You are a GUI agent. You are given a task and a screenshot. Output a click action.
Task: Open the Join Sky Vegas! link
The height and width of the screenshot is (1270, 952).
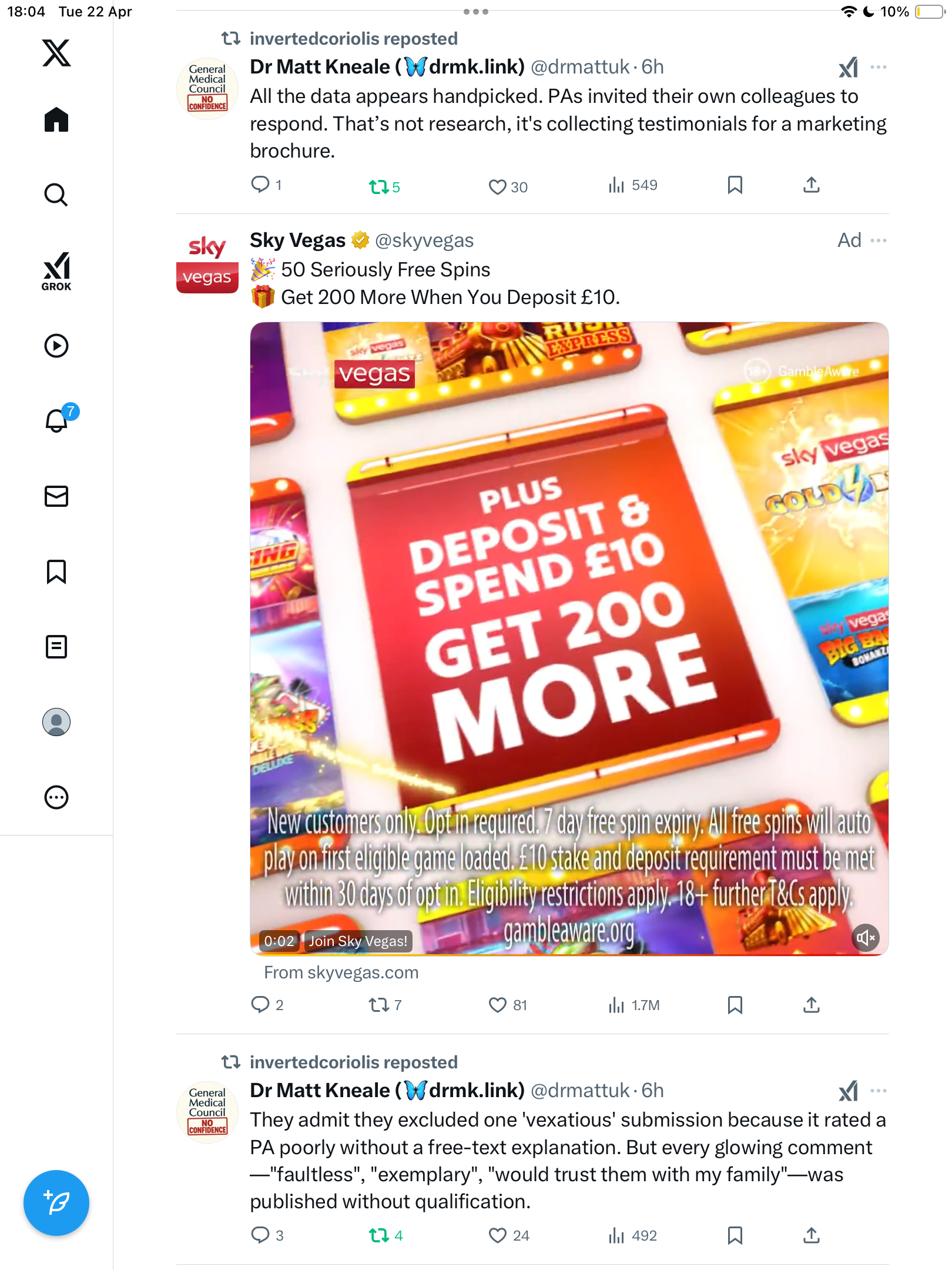pyautogui.click(x=358, y=941)
